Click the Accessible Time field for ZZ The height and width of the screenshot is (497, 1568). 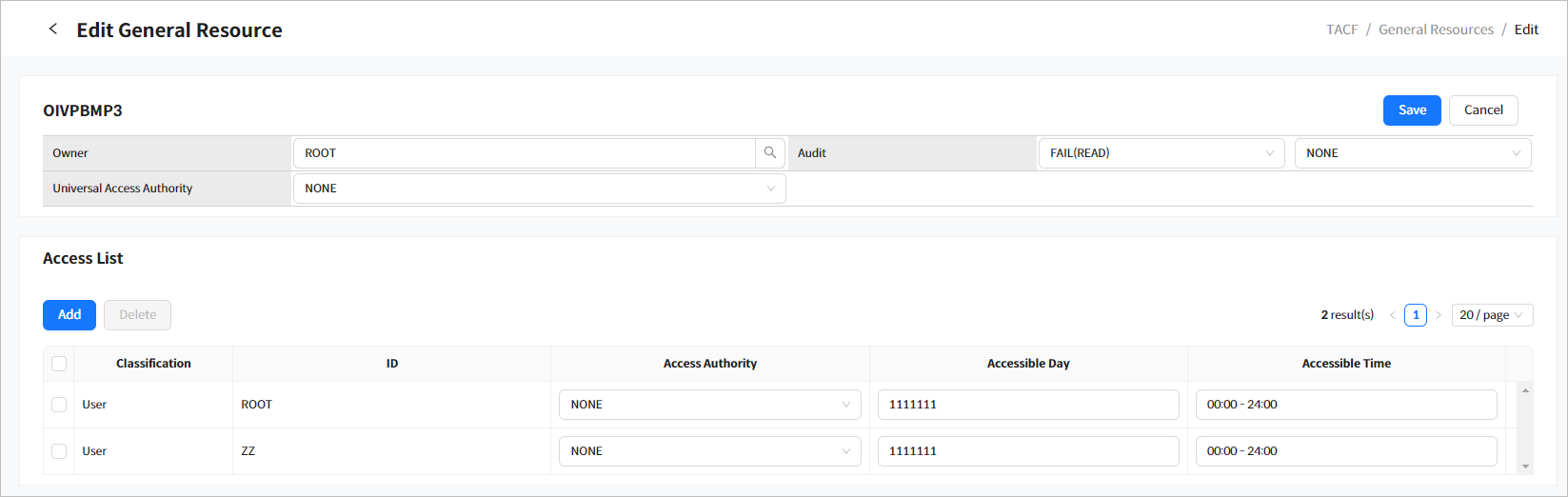pos(1345,451)
